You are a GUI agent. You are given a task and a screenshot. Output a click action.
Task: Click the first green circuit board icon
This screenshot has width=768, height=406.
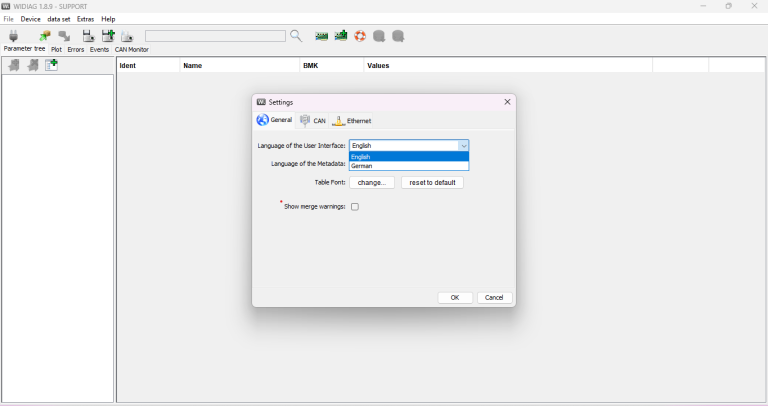coord(321,36)
